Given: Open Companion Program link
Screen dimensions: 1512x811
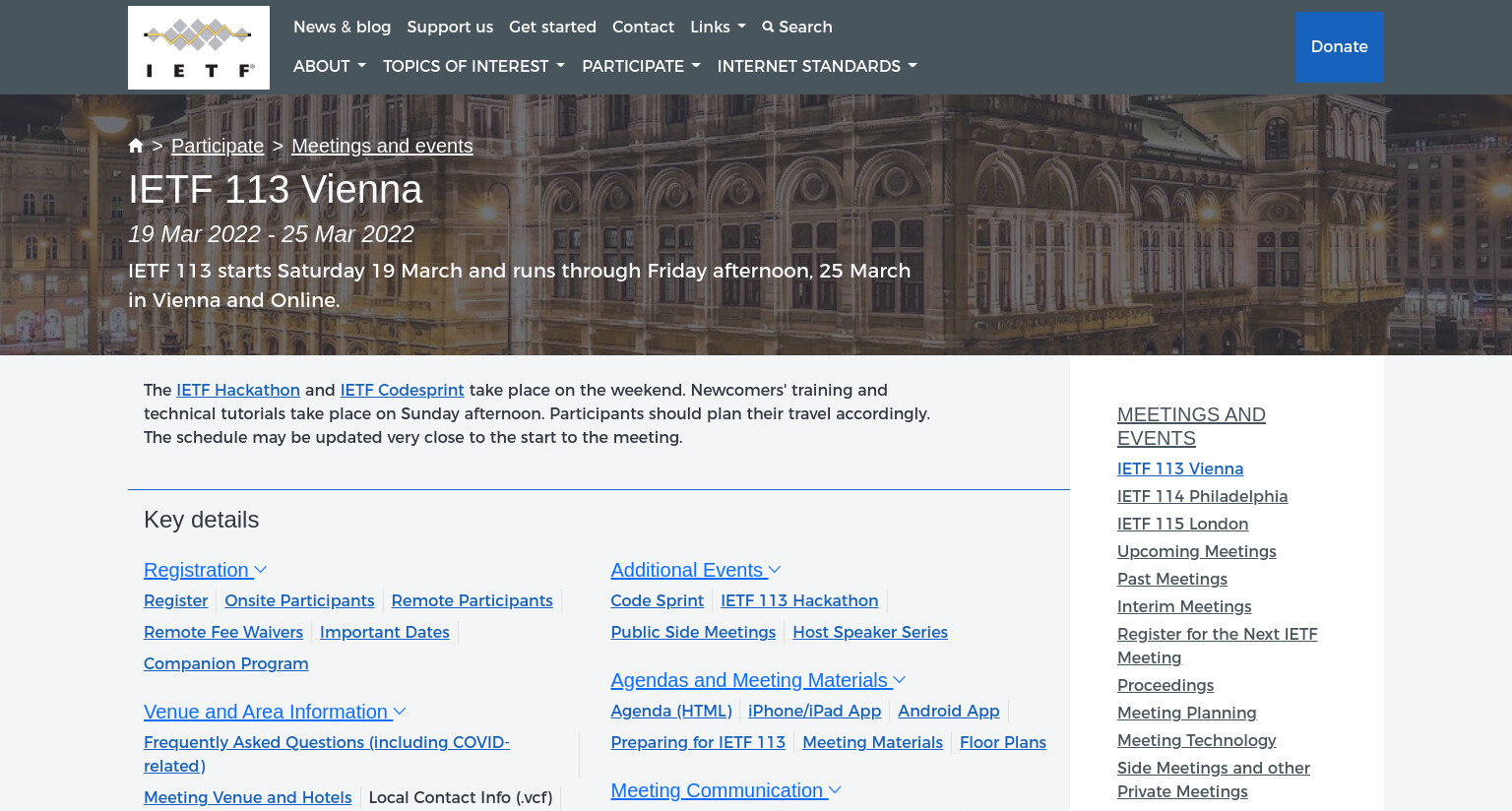Looking at the screenshot, I should [x=226, y=663].
